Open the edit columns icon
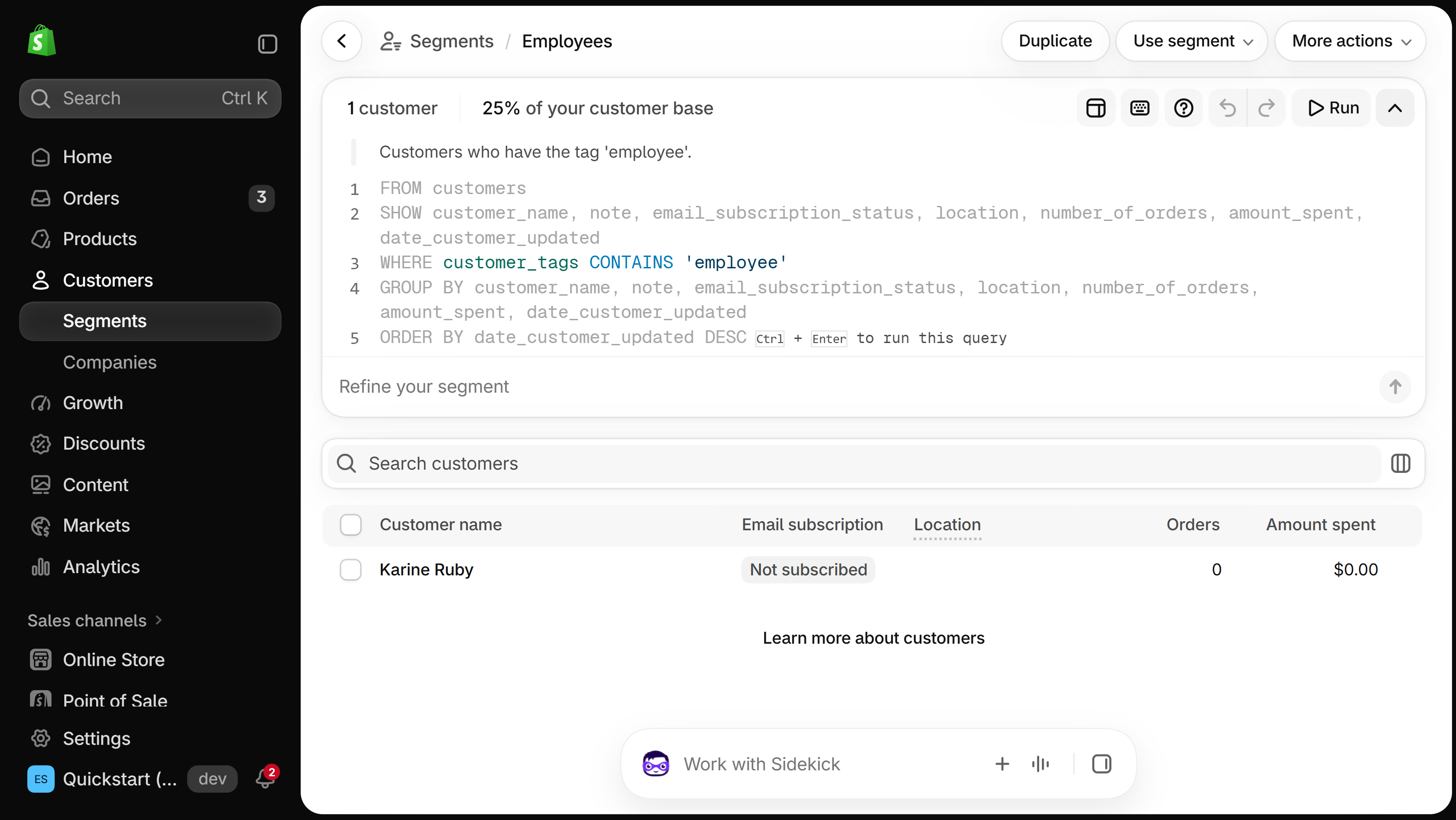 coord(1400,463)
